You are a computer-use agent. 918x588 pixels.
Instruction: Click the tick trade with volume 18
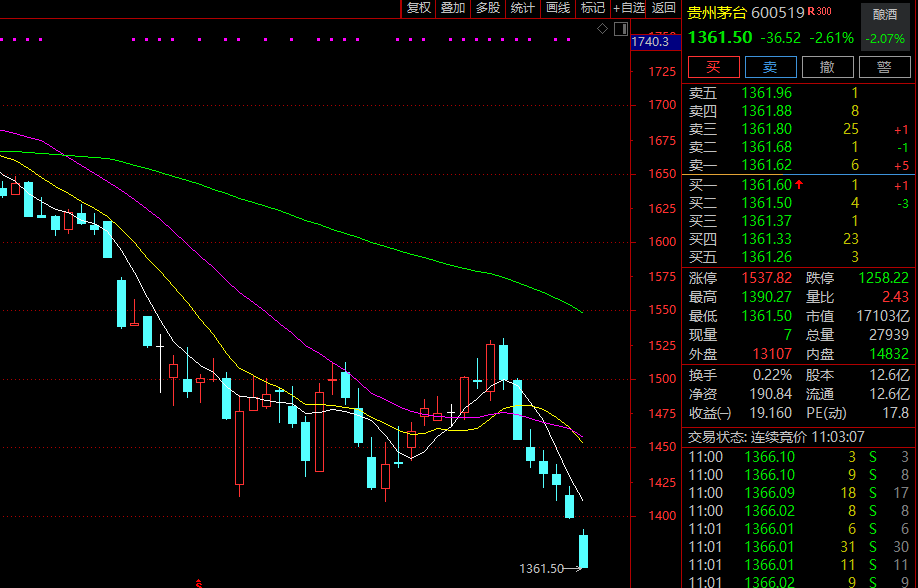(799, 493)
